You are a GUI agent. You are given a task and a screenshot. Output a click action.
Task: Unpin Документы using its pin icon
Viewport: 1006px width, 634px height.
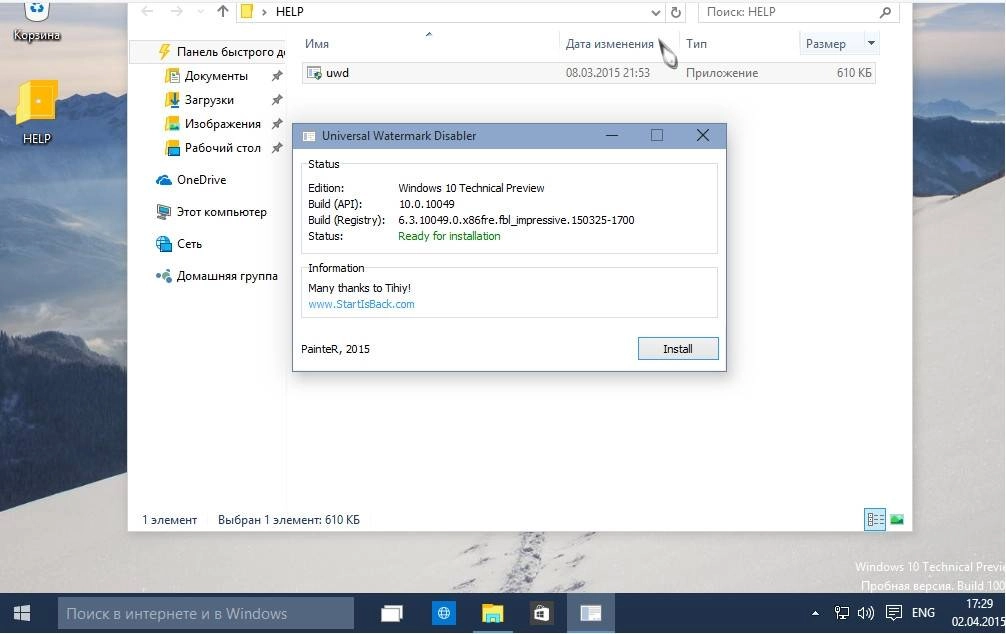[277, 76]
